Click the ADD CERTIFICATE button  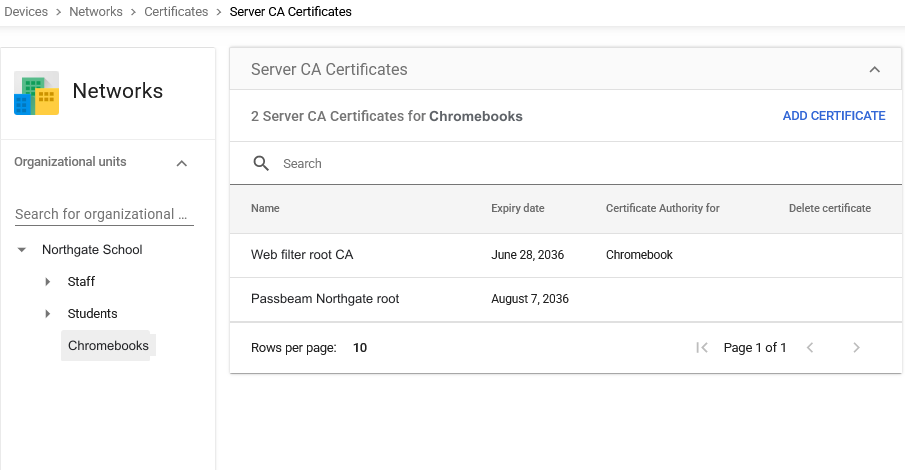(834, 115)
